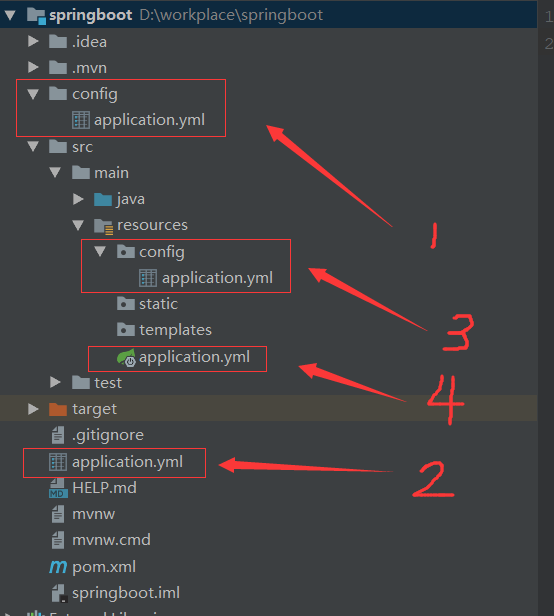Click the springboot project module icon
The height and width of the screenshot is (616, 554).
(36, 16)
